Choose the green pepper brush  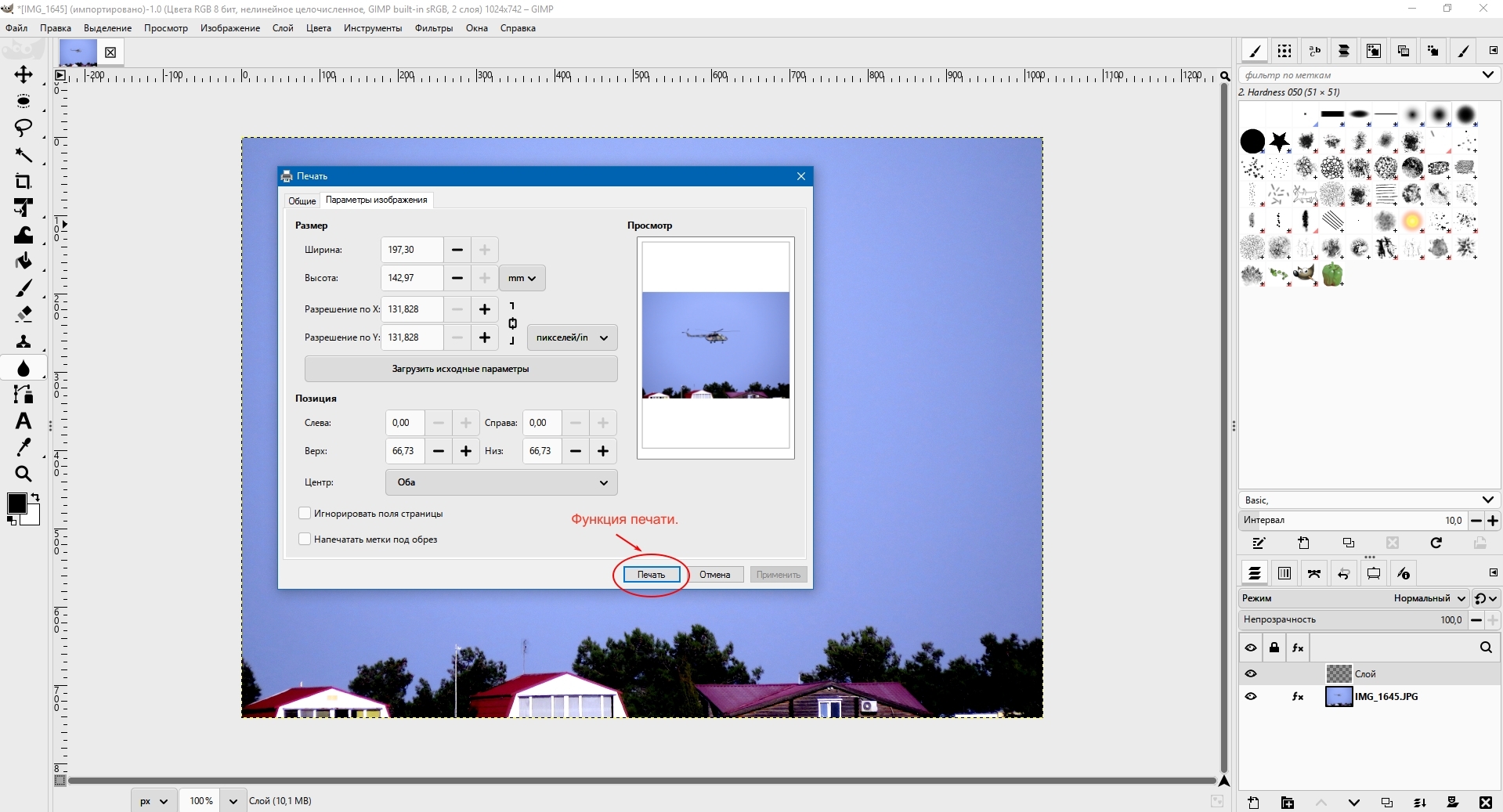click(x=1331, y=274)
